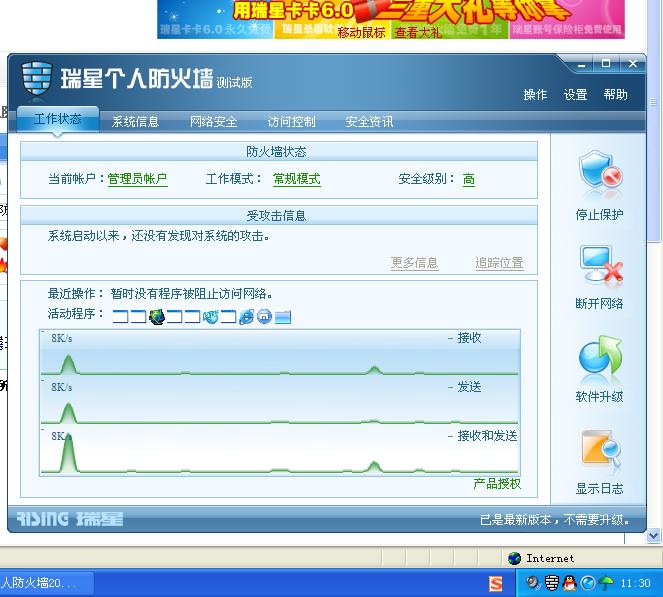Click the green umbrella tray icon
The width and height of the screenshot is (663, 597).
pyautogui.click(x=606, y=583)
